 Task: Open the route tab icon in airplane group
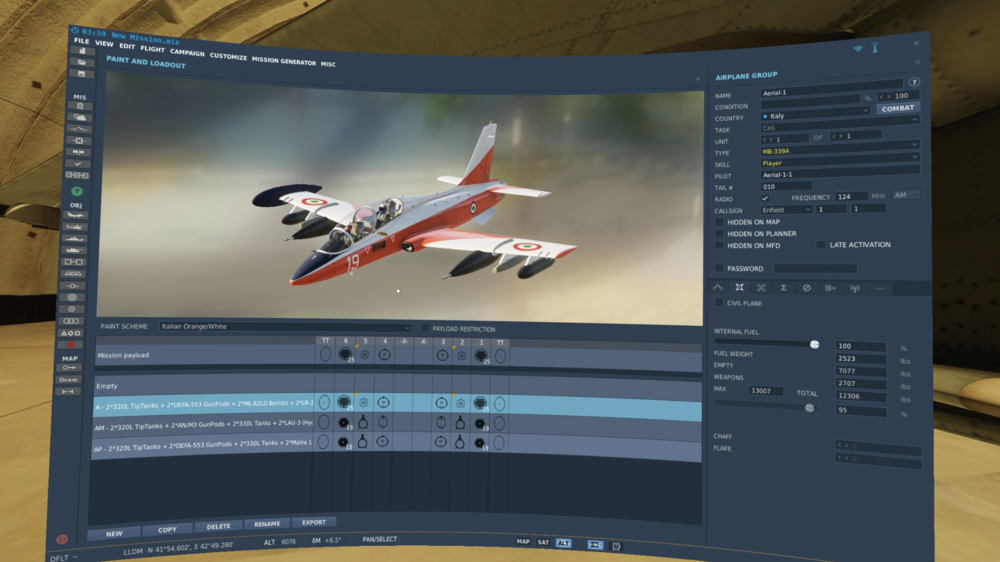coord(718,288)
